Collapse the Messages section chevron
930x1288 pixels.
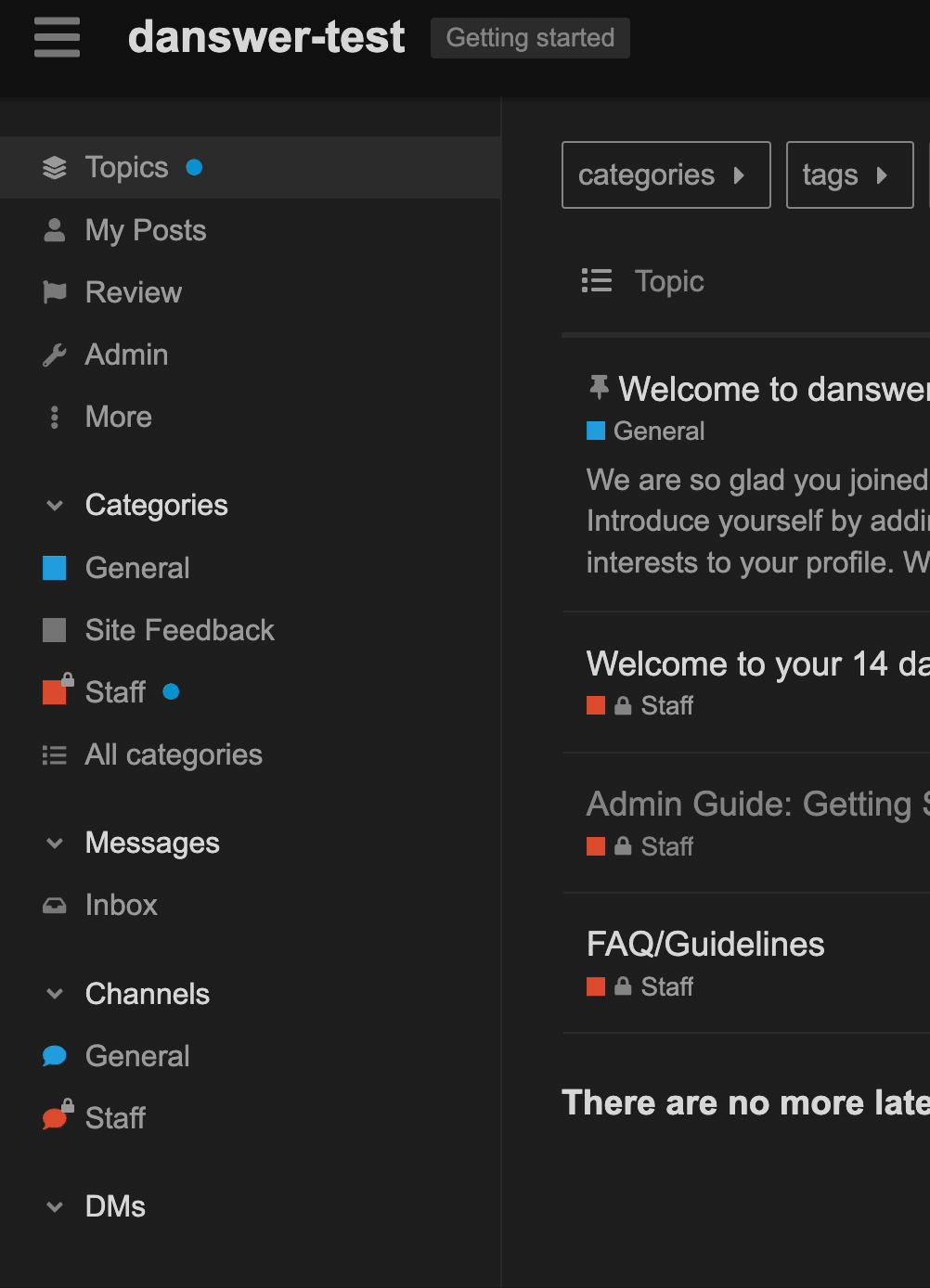tap(55, 843)
